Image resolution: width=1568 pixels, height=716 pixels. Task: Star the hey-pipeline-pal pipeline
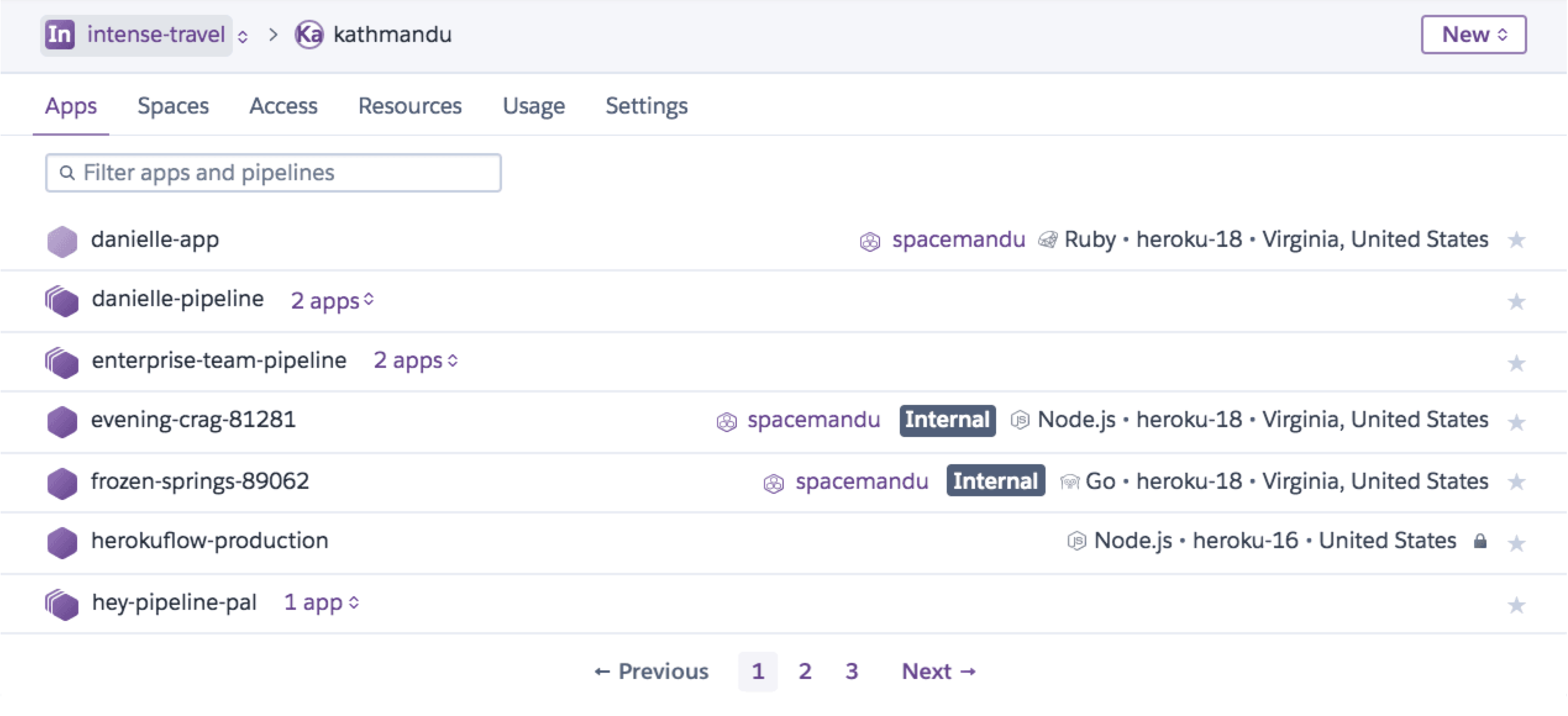pyautogui.click(x=1516, y=605)
